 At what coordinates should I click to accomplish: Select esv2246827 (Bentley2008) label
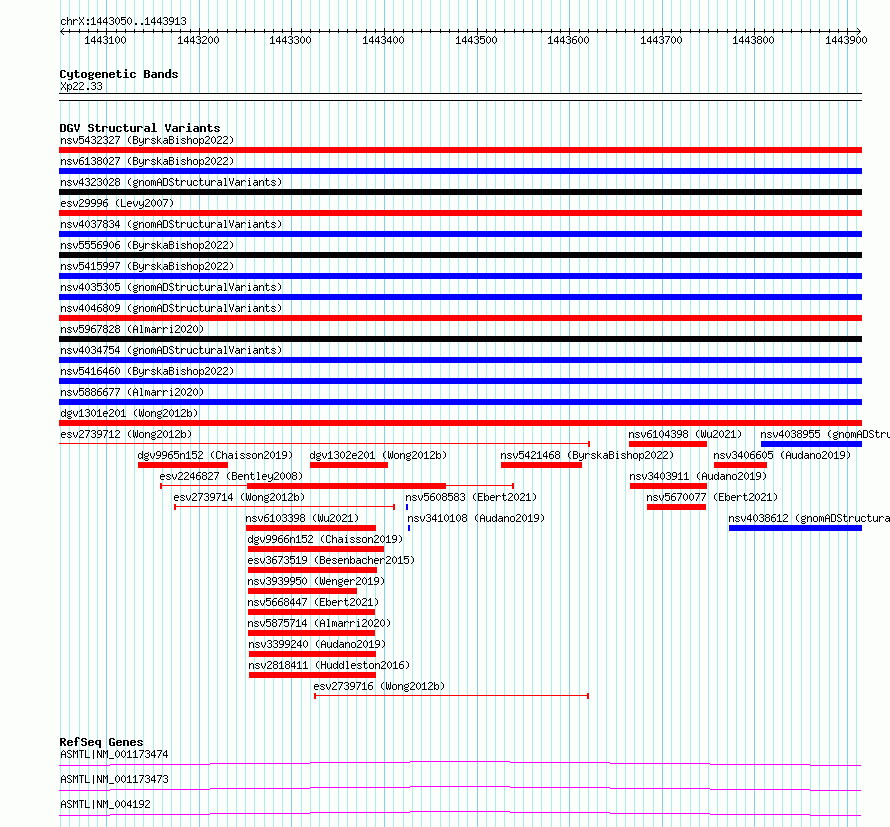[231, 476]
